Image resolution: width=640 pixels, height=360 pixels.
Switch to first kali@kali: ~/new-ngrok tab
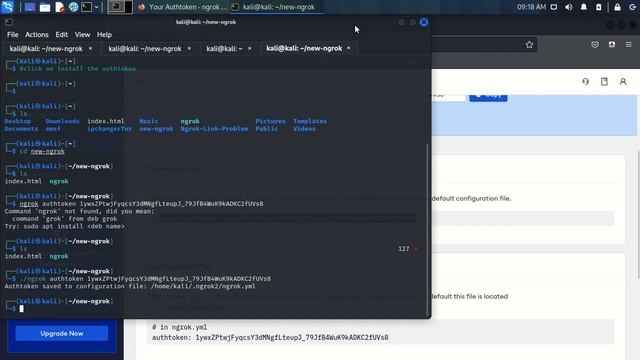pos(46,49)
